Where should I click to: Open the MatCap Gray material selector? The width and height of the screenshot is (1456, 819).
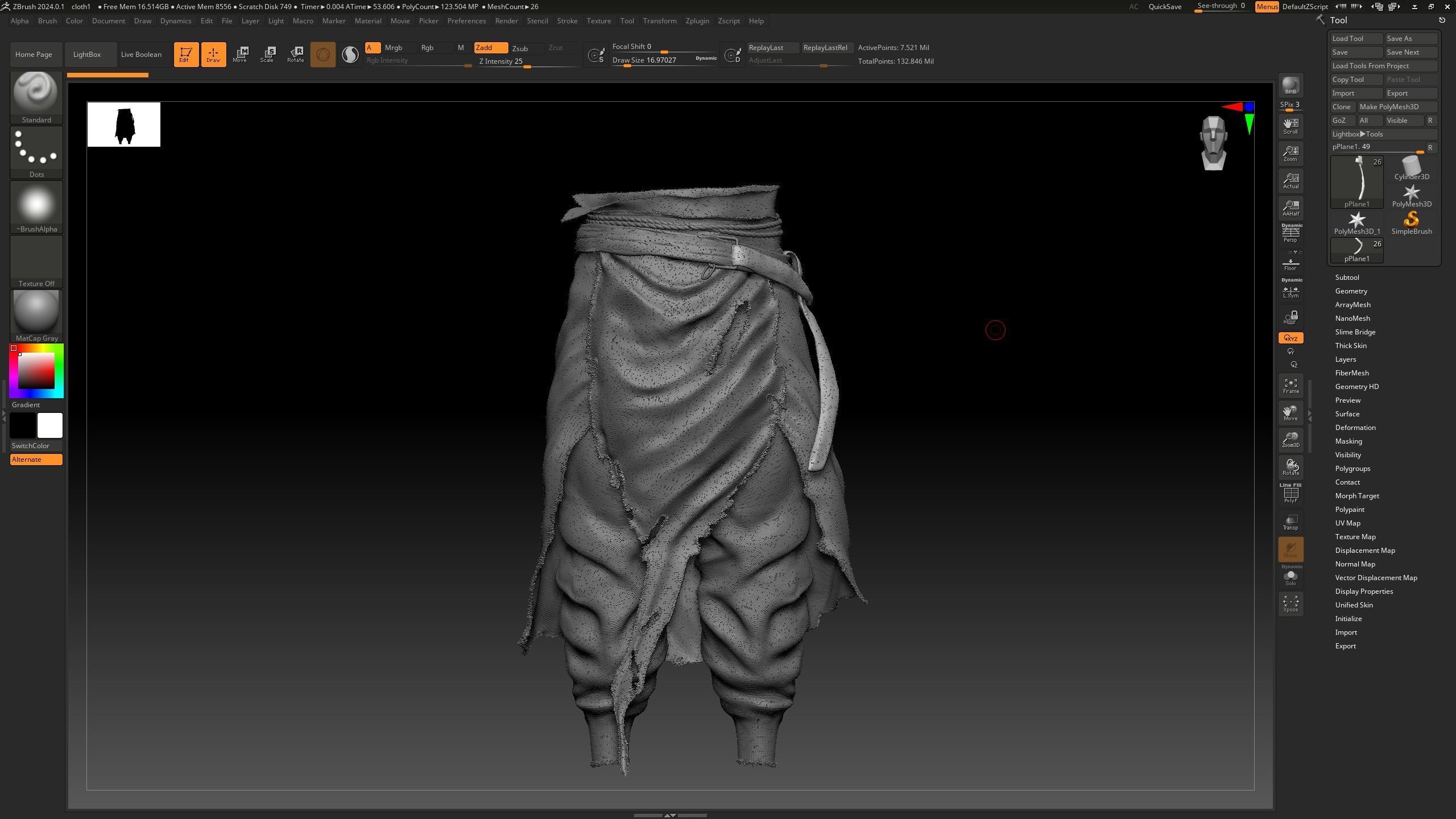coord(36,316)
